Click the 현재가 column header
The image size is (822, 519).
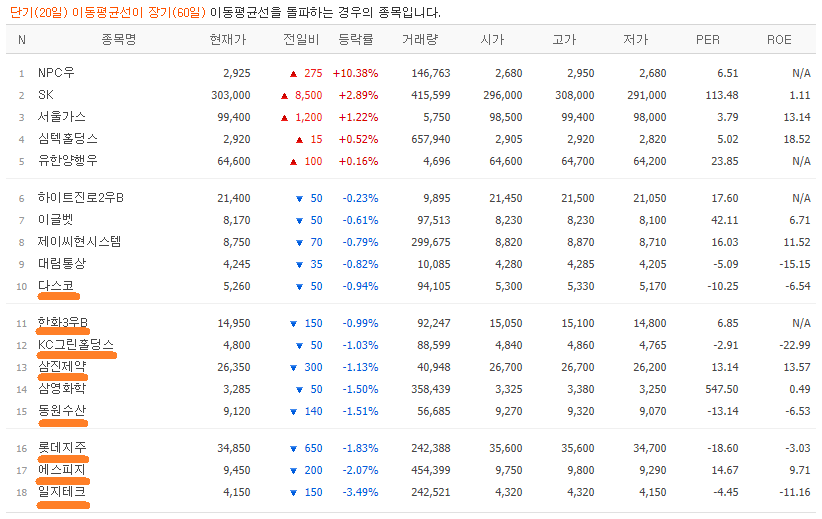point(228,39)
